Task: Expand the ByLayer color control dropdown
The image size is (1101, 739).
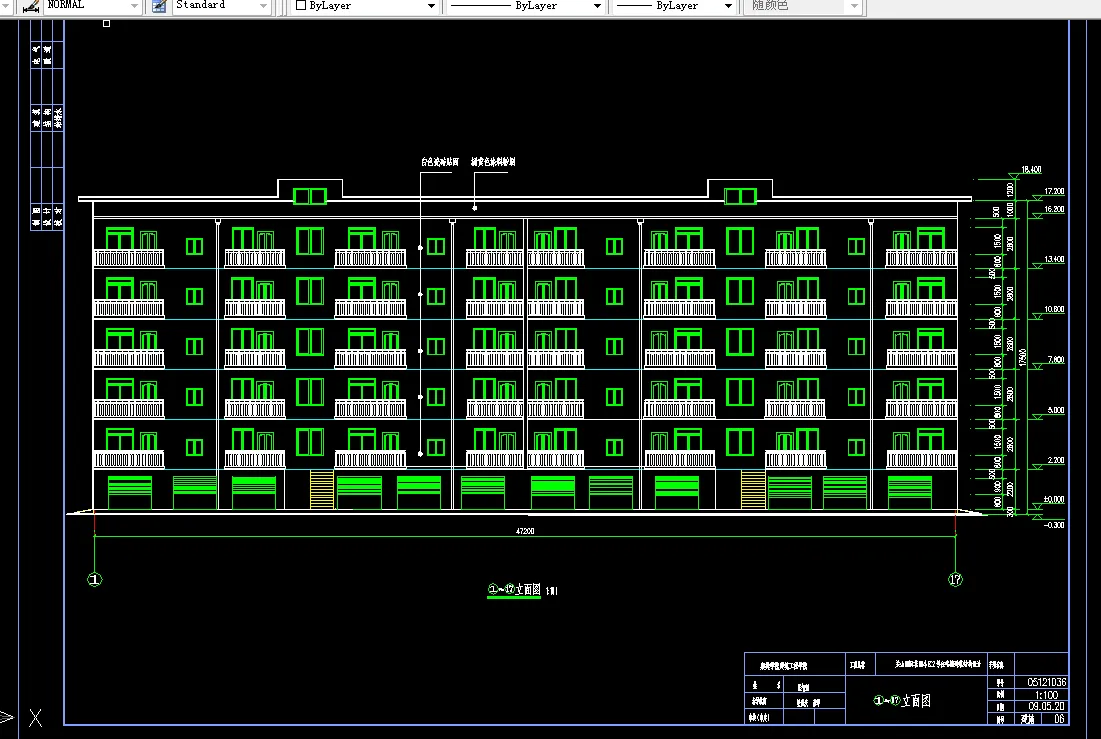Action: [x=431, y=6]
